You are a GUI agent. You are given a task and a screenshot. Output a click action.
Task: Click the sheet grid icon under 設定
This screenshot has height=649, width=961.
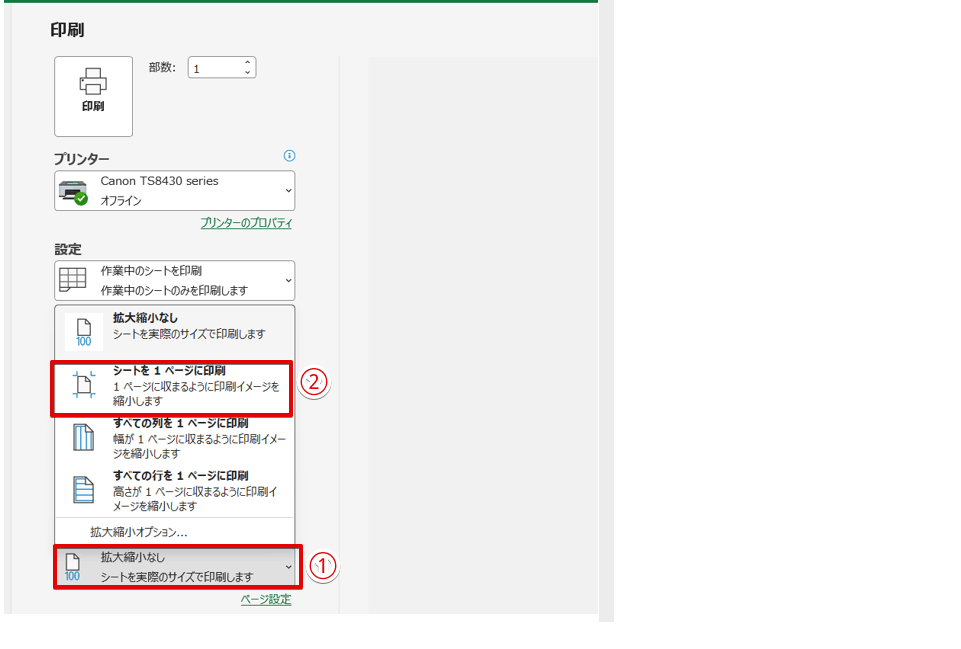(x=73, y=280)
